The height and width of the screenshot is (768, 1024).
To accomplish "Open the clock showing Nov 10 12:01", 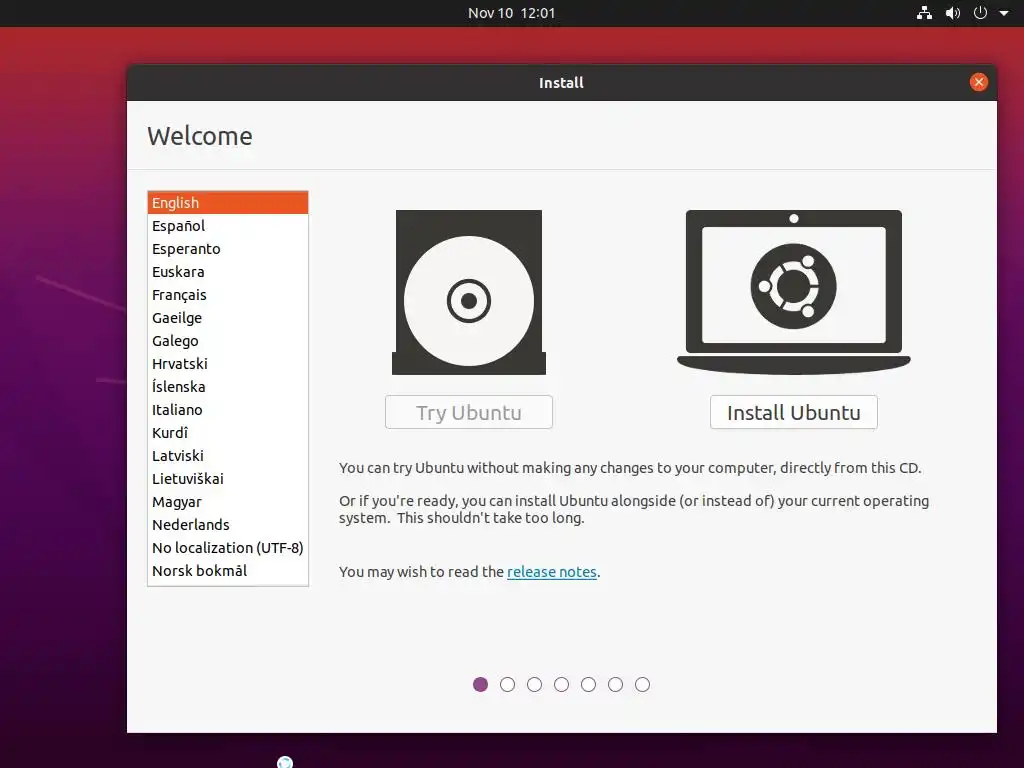I will [x=511, y=13].
